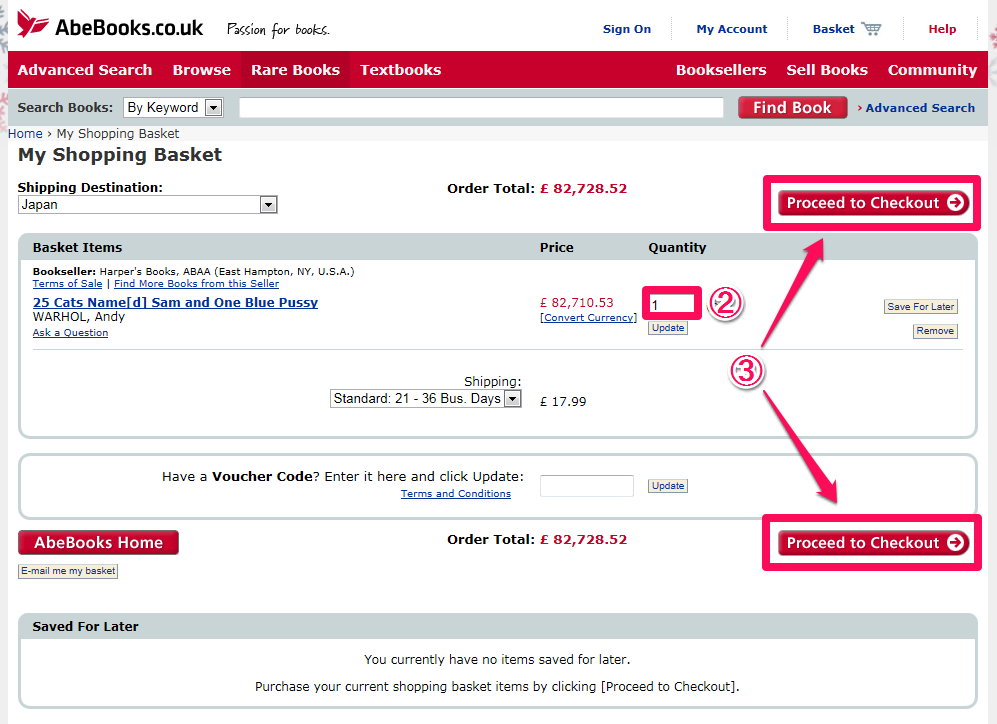
Task: Click Advanced Search link beside Find Book
Action: pos(919,108)
